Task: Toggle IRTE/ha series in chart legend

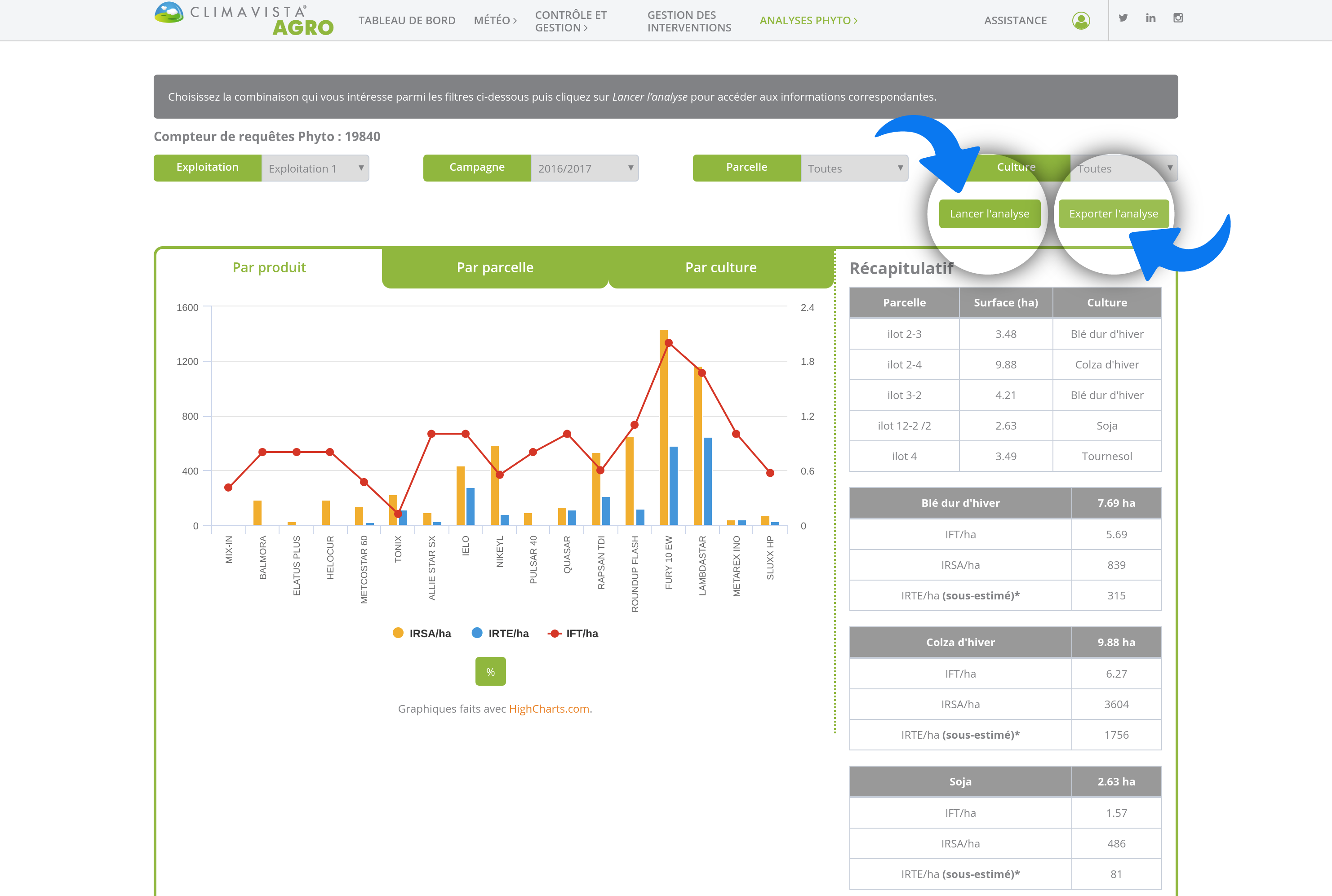Action: click(x=500, y=633)
